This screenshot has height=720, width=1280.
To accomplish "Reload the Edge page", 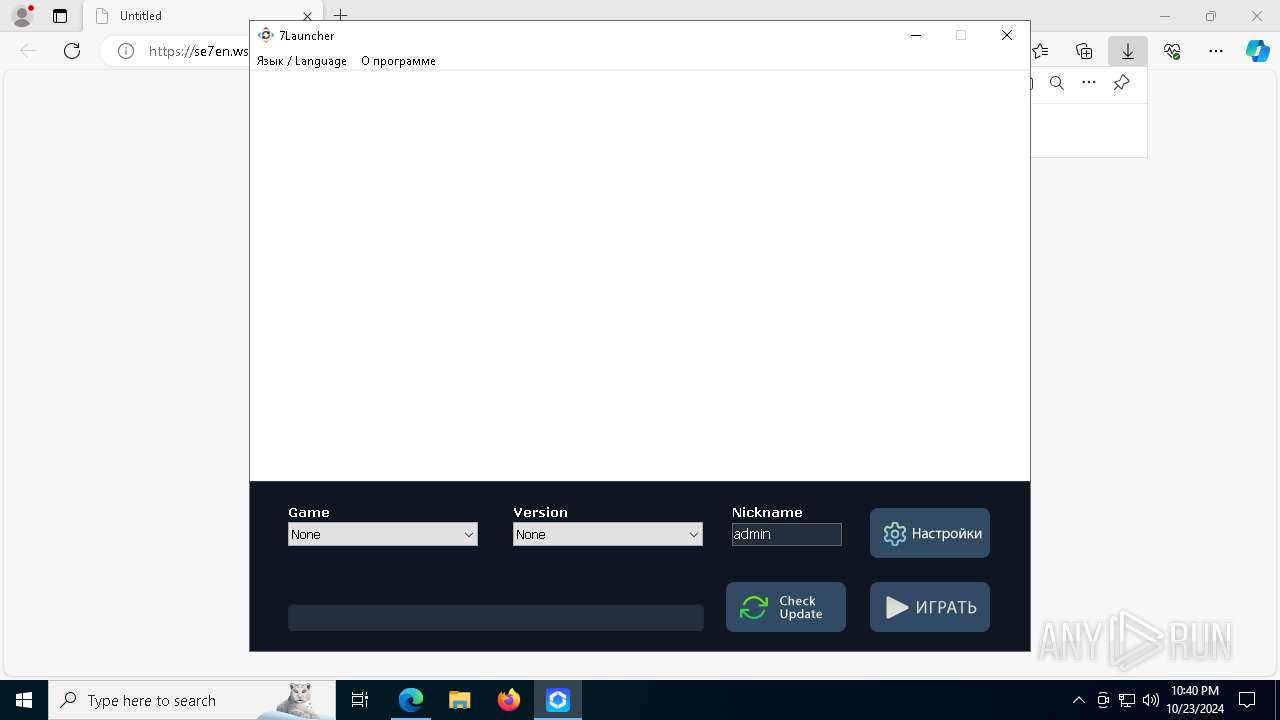I will (x=72, y=51).
